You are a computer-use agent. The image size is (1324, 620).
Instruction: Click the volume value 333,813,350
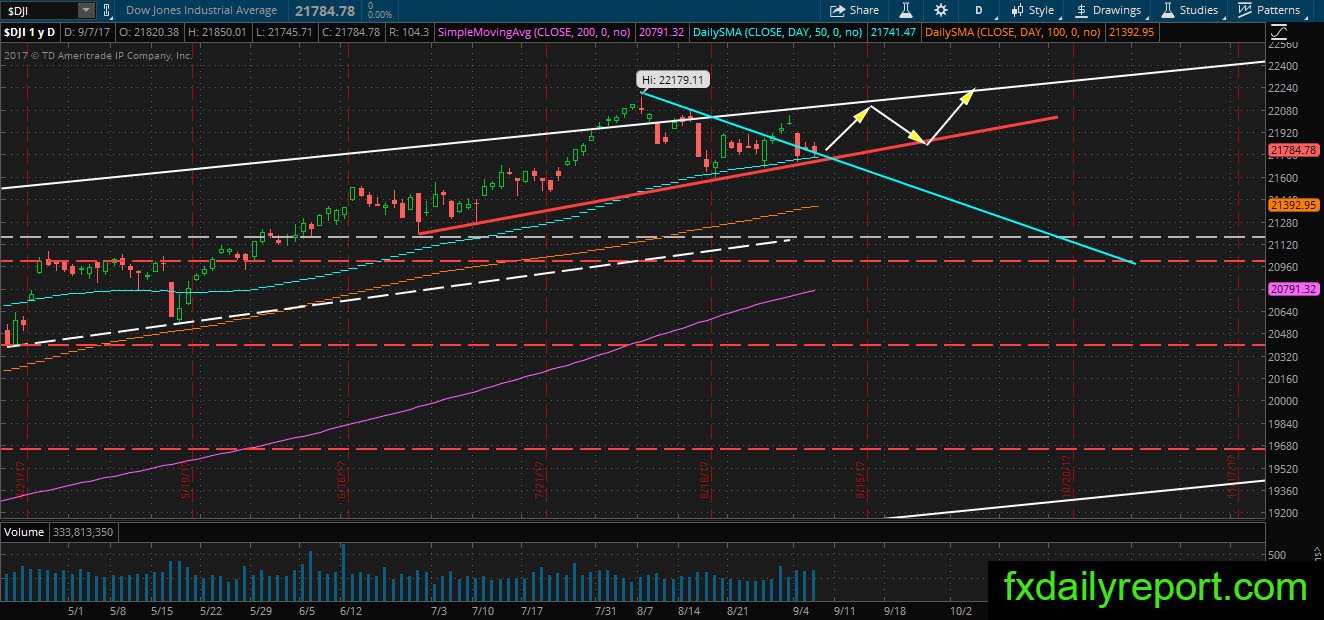pyautogui.click(x=82, y=532)
